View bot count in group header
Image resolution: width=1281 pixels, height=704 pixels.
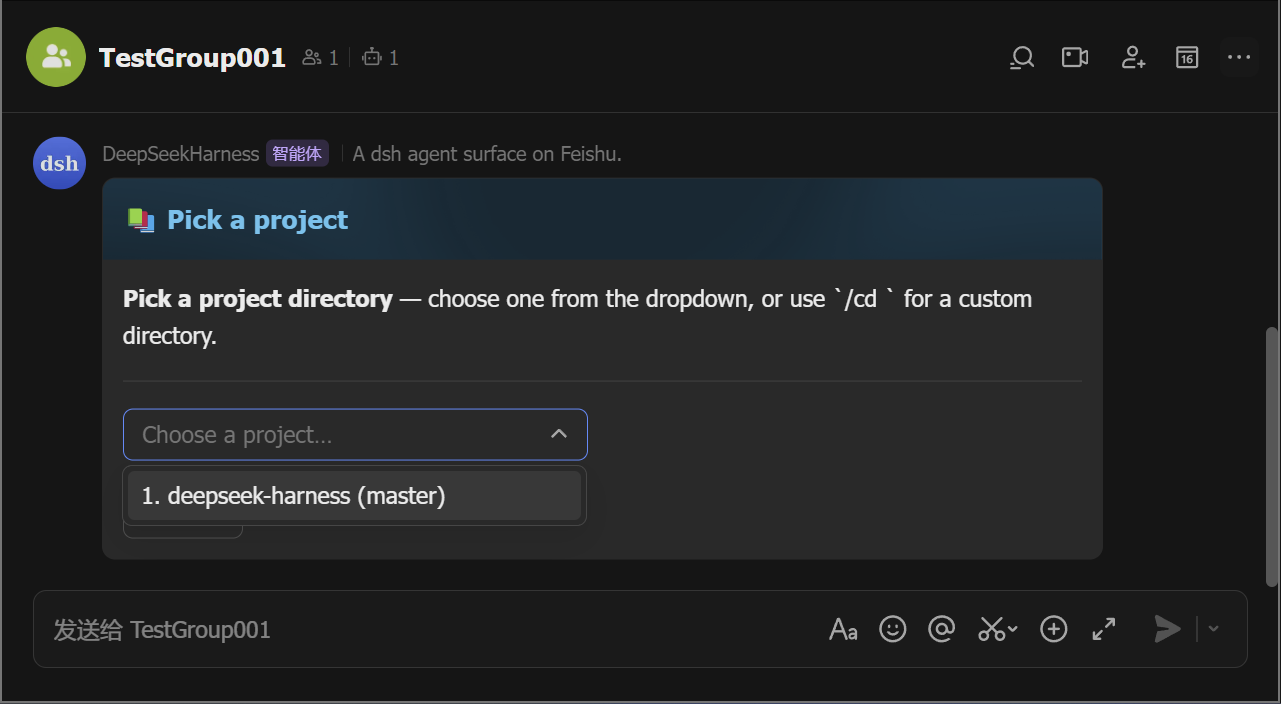click(381, 58)
